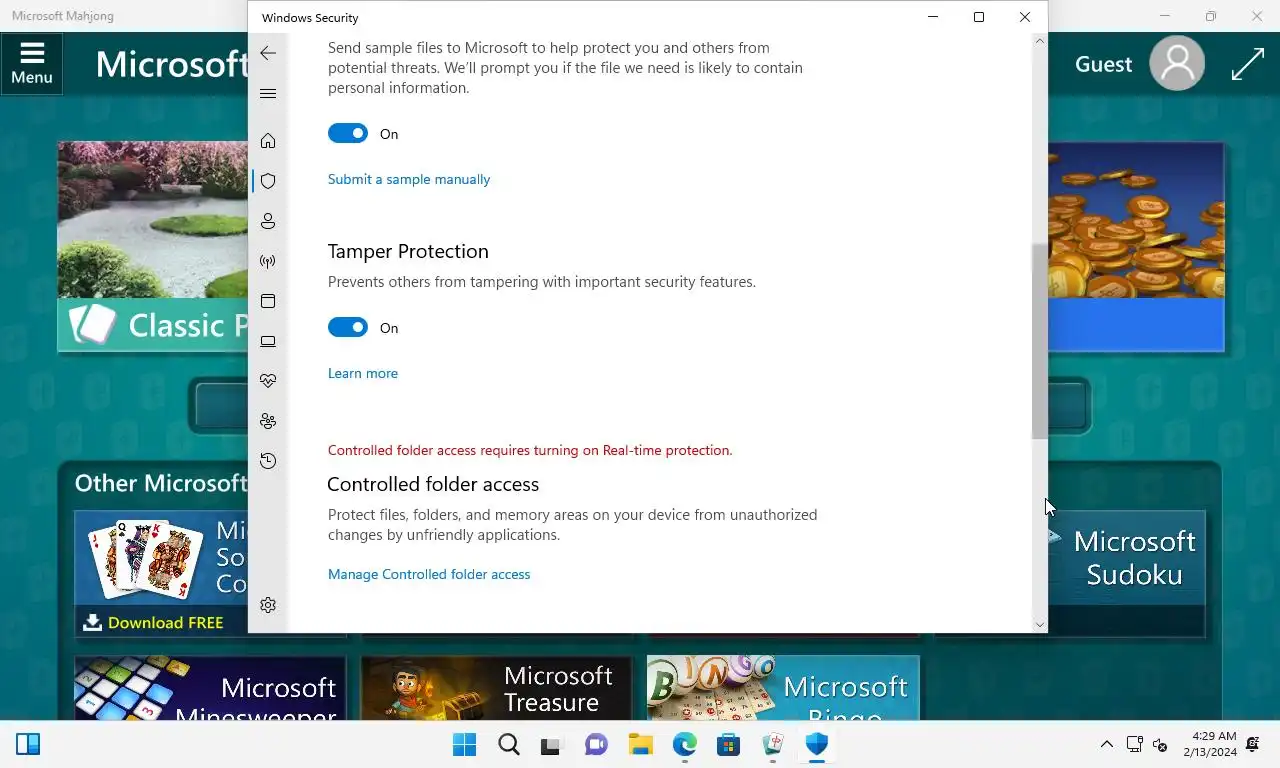Turn off Tamper Protection toggle
This screenshot has width=1280, height=768.
[x=348, y=327]
